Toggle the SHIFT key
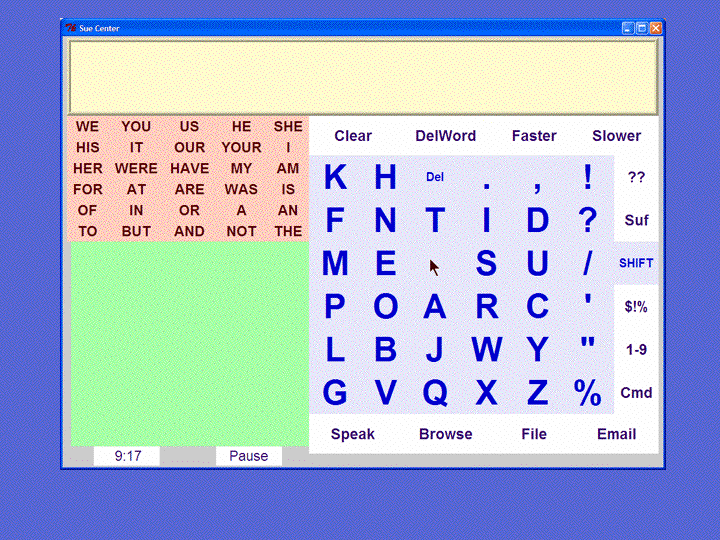The image size is (720, 540). [636, 263]
